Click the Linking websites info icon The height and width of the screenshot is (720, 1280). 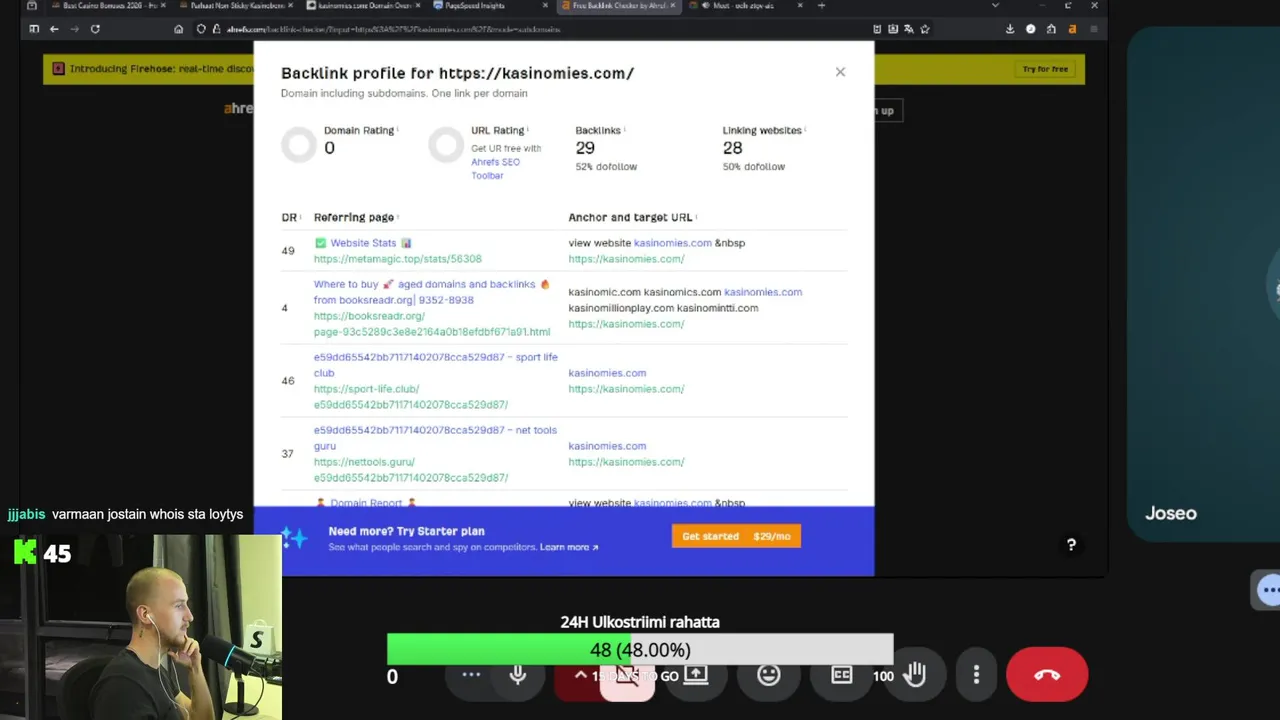(x=805, y=130)
